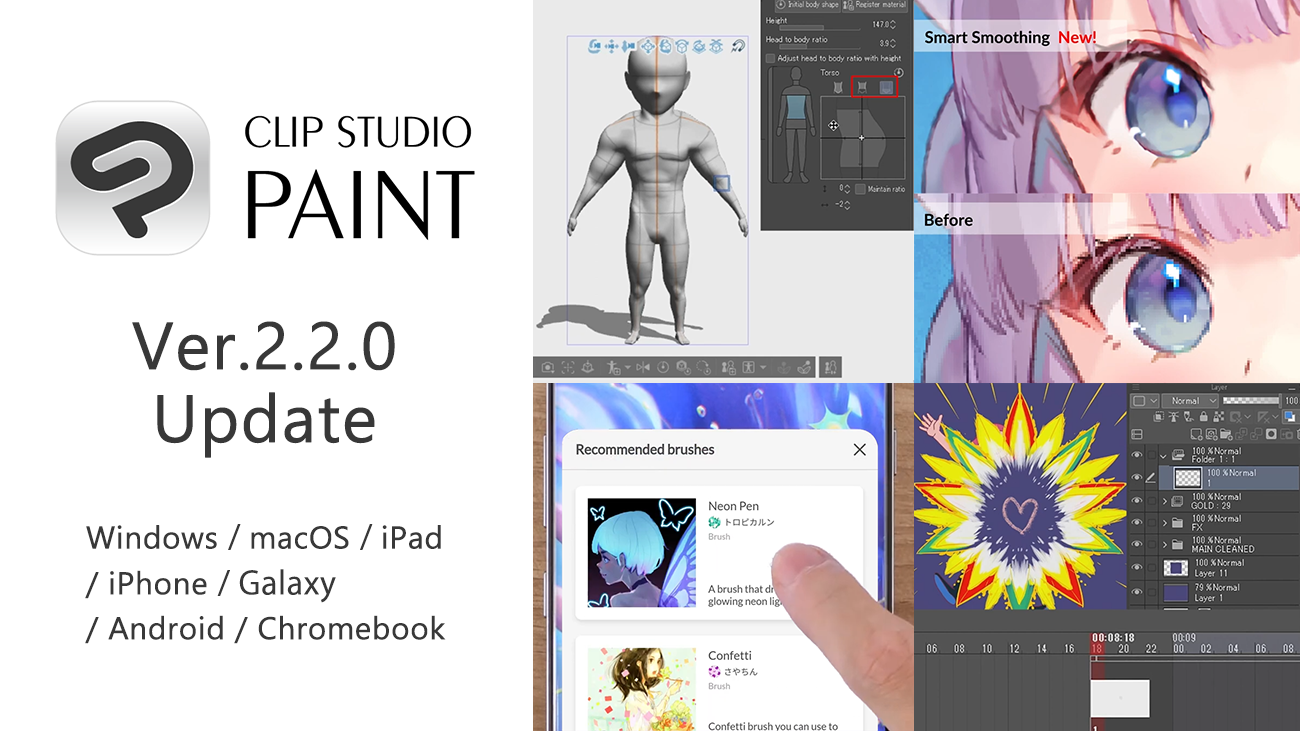Click the Register material button
Screen dimensions: 1300x731
coord(875,4)
